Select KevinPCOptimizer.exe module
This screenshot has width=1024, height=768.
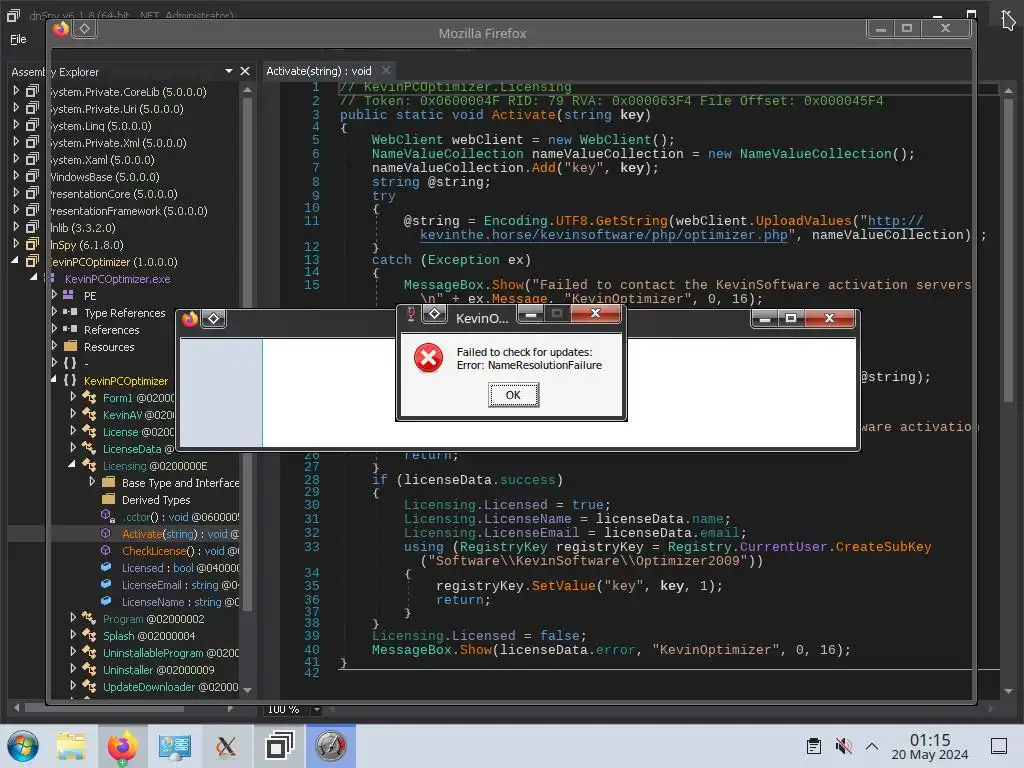click(x=118, y=279)
